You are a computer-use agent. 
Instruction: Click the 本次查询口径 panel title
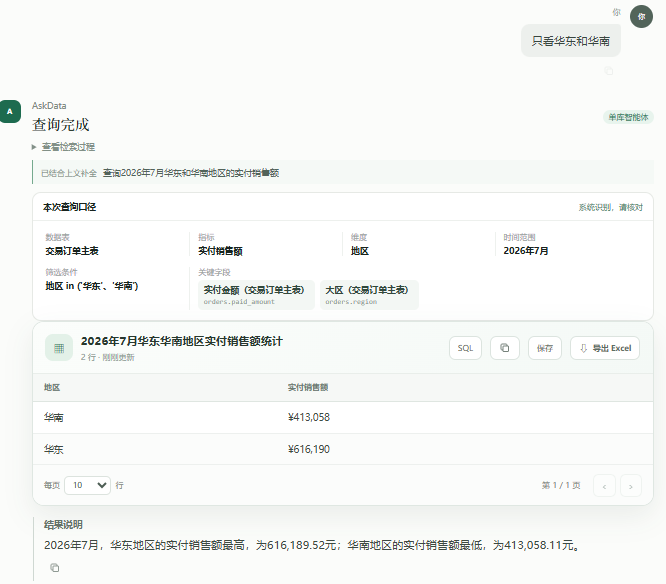tap(70, 207)
